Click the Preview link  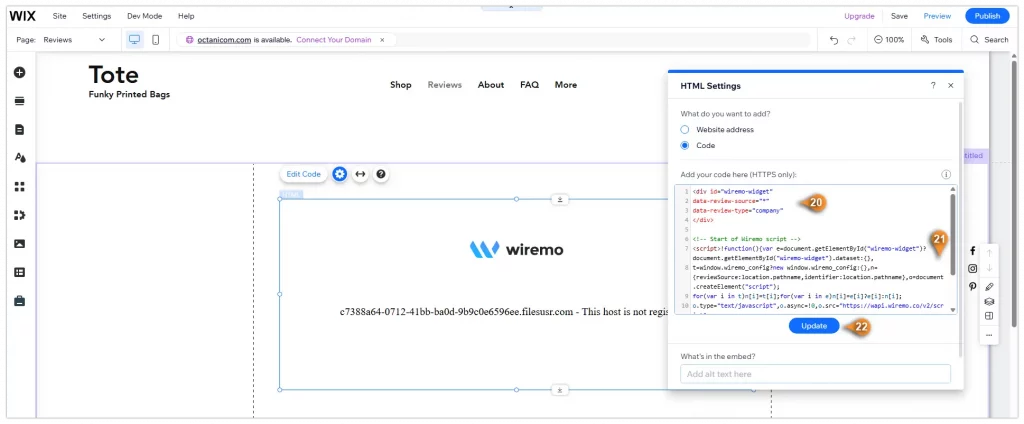[937, 16]
